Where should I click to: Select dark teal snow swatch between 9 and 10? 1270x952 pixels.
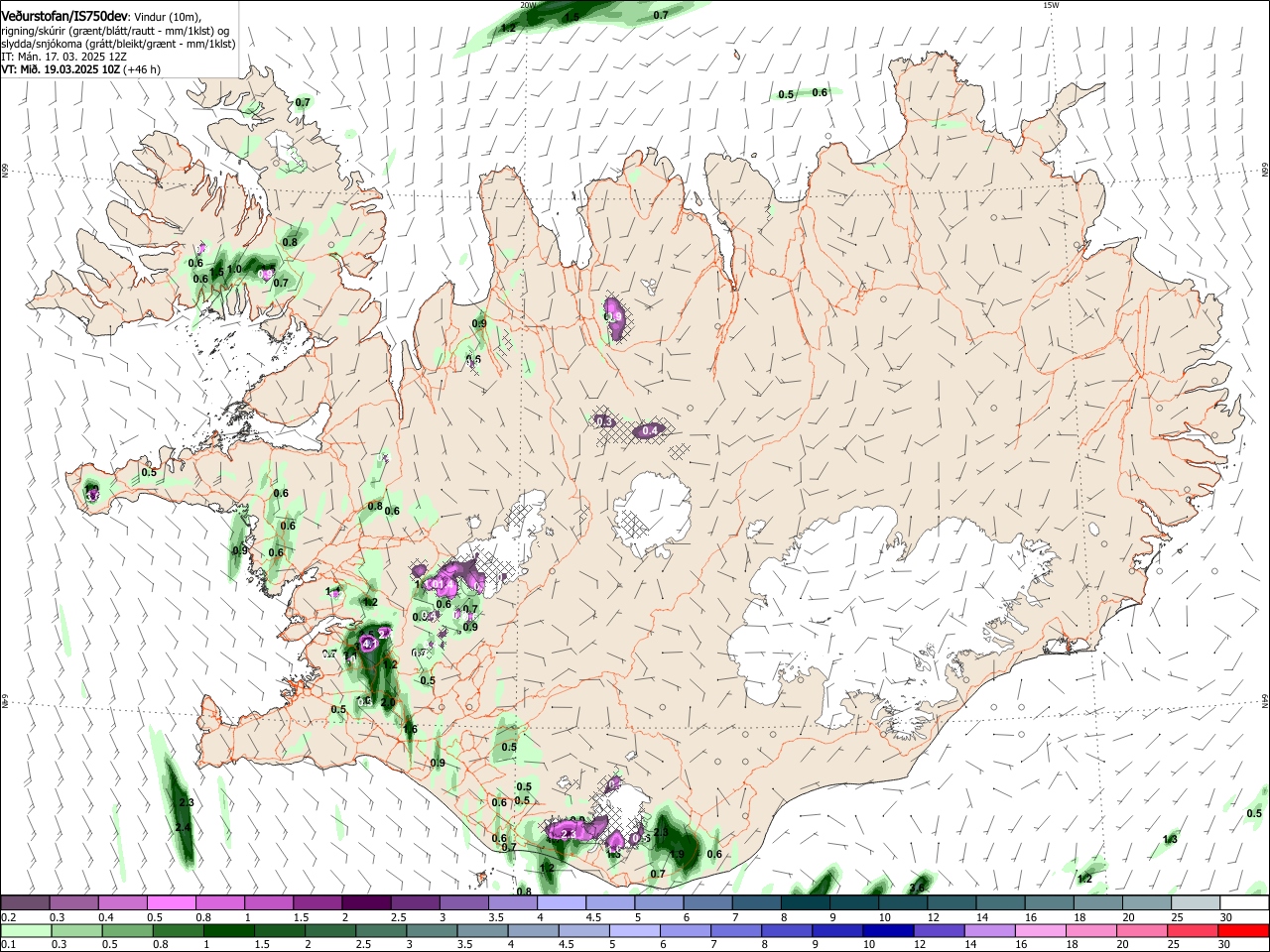tap(852, 902)
